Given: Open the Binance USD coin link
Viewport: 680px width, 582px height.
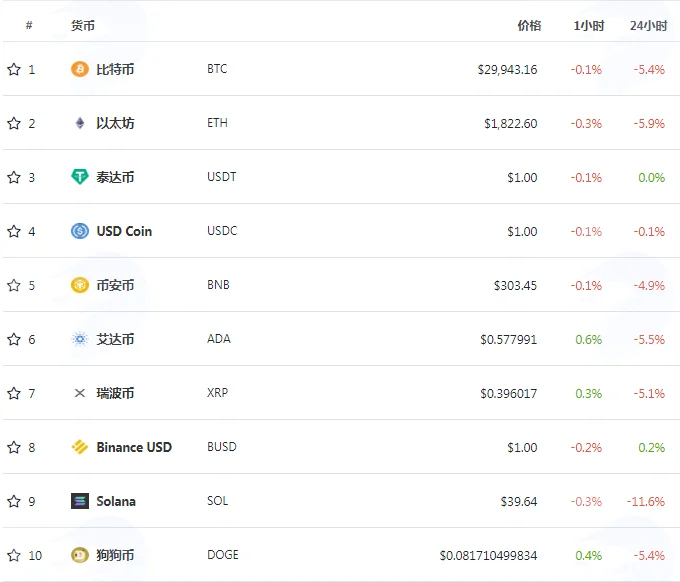Looking at the screenshot, I should pyautogui.click(x=134, y=447).
